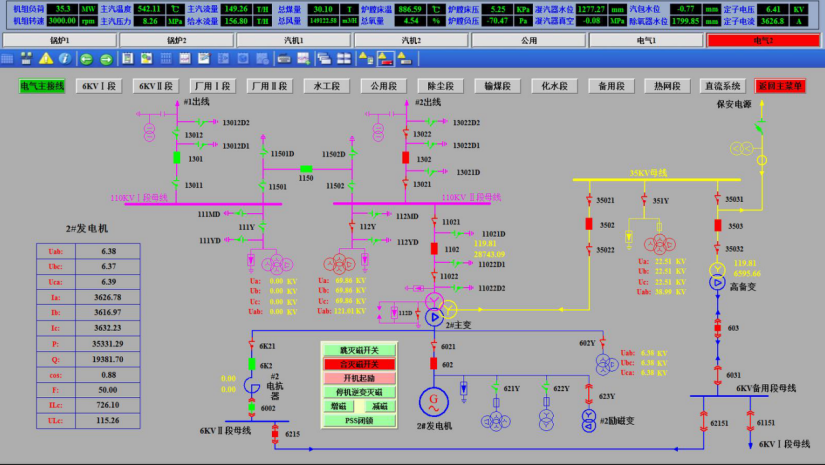Click the 2#主变 transformer symbol

(x=433, y=316)
